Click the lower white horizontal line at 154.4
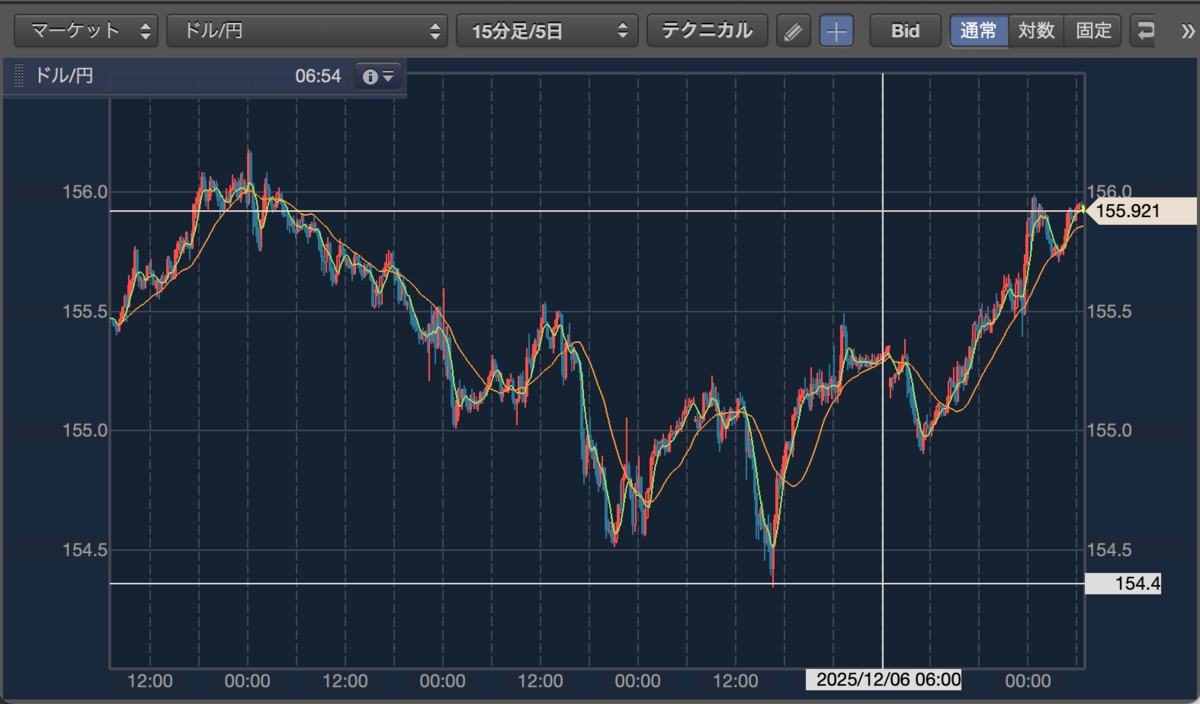 596,583
